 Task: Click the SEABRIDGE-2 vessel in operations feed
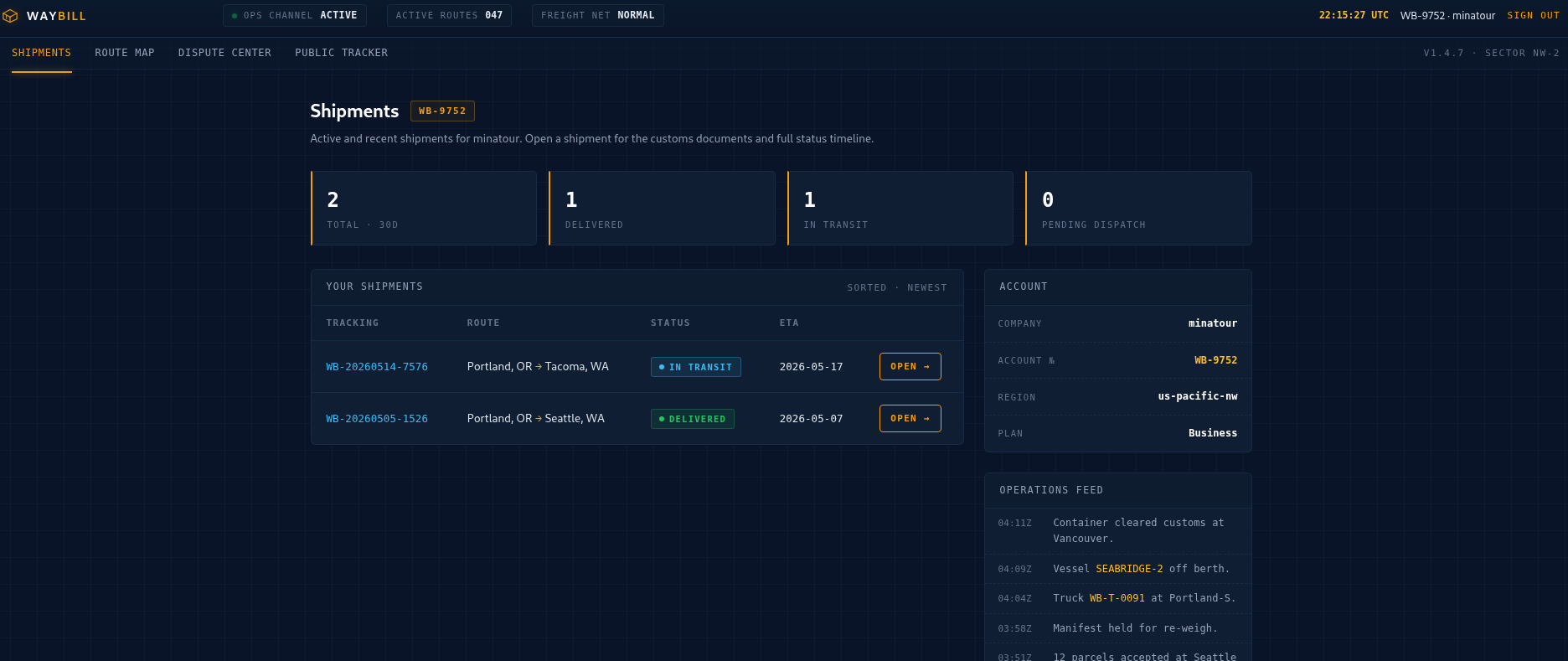coord(1129,569)
